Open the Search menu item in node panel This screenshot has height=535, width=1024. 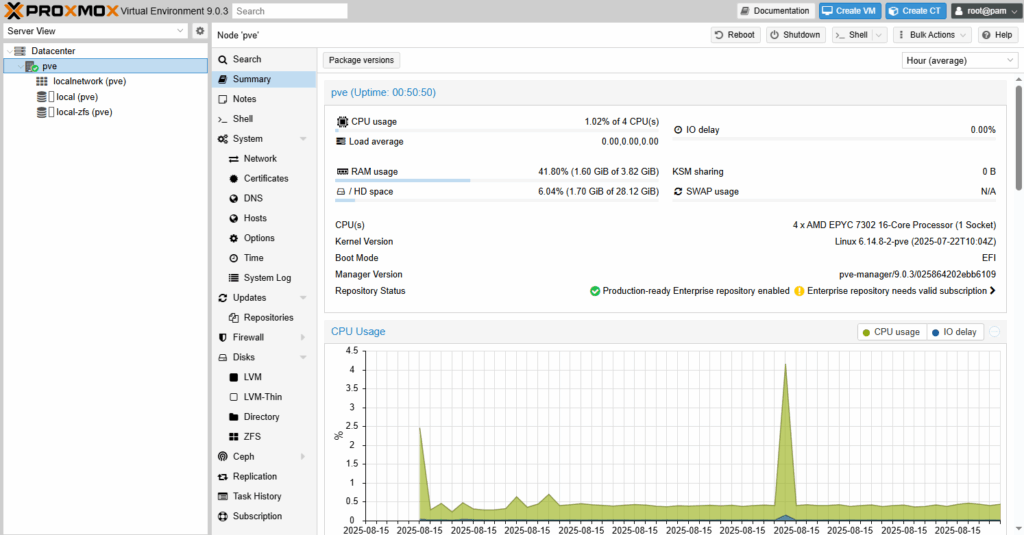[x=264, y=59]
